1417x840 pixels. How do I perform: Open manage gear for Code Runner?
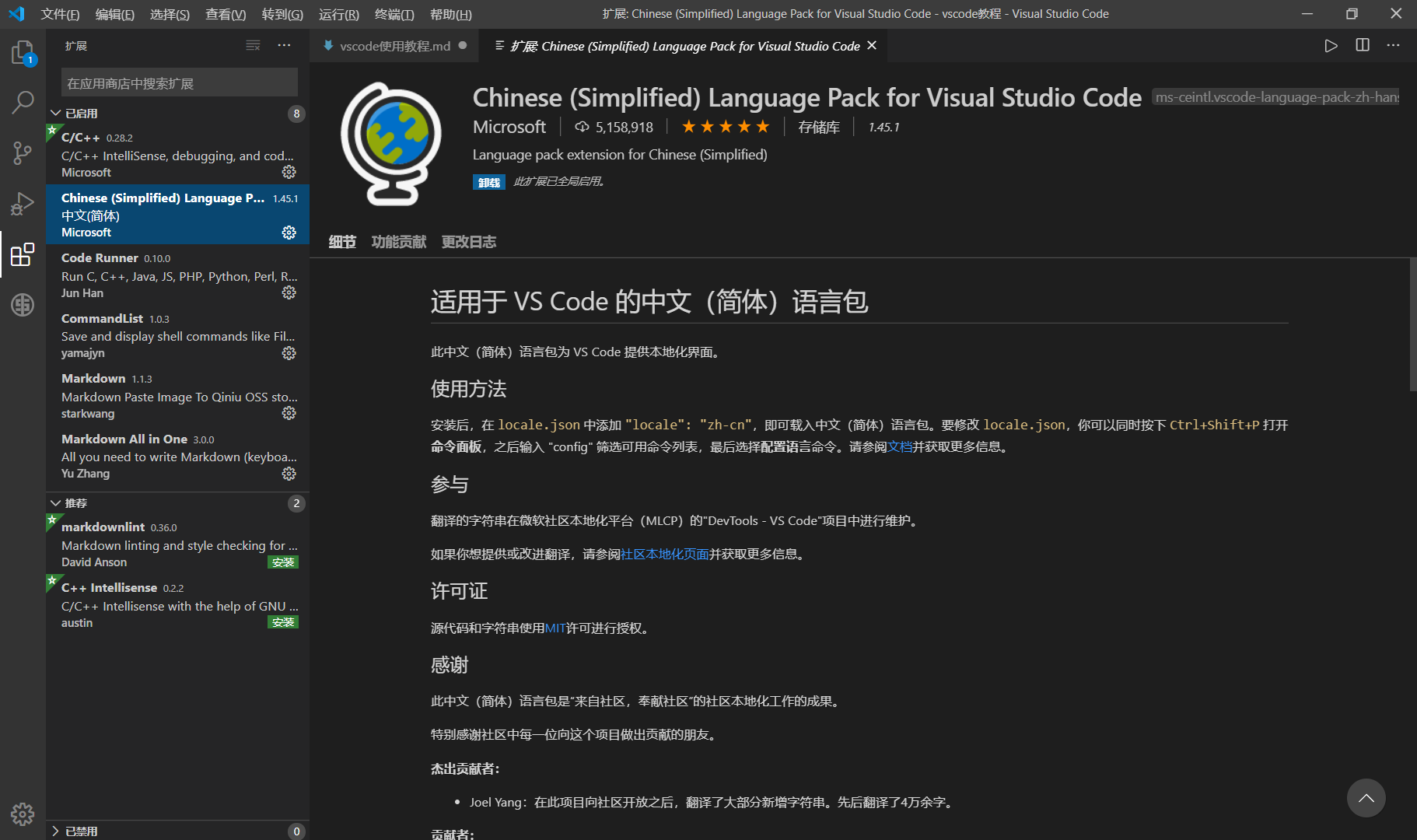289,292
